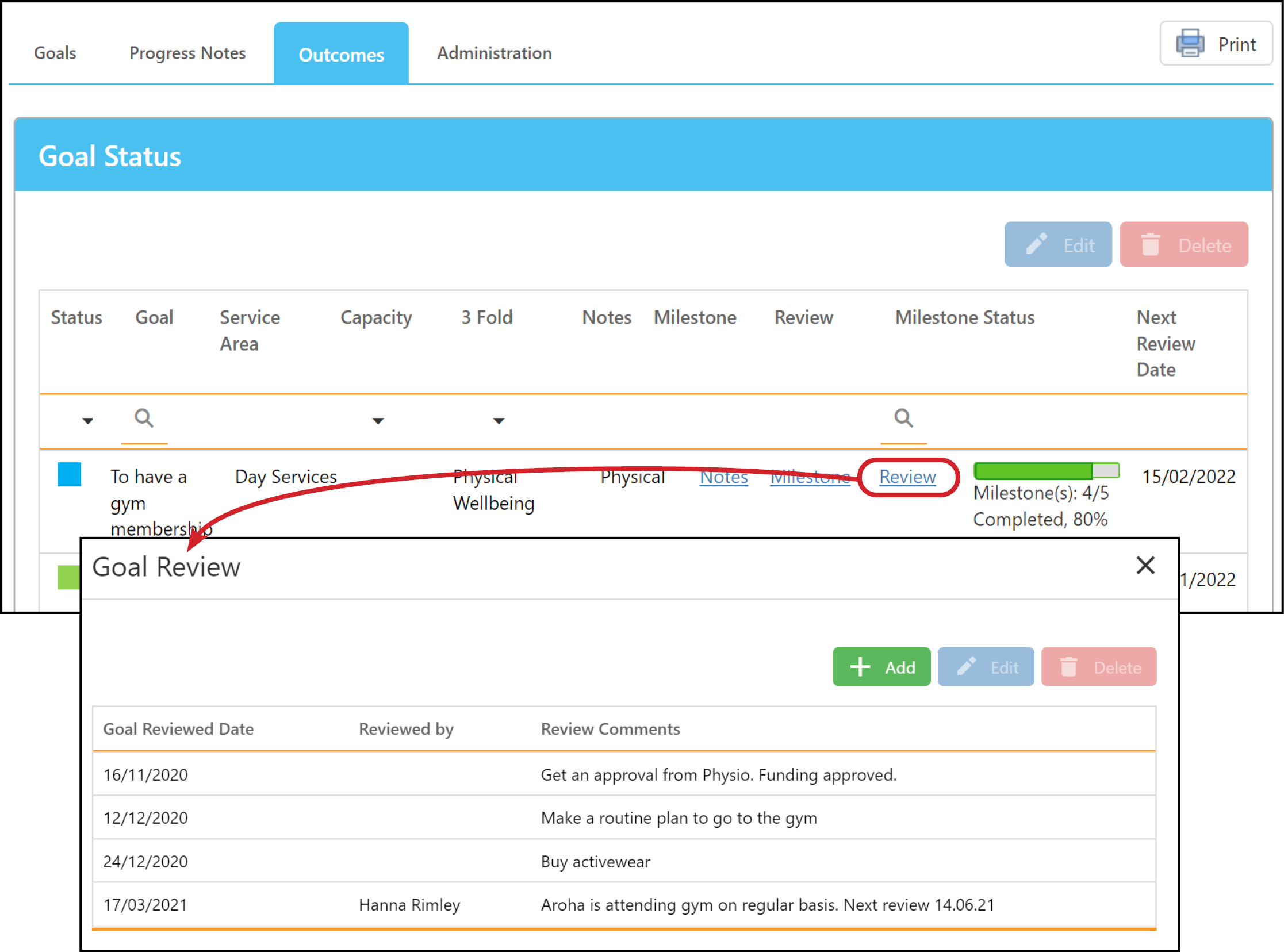Click the Reviewed by column header

pos(407,729)
